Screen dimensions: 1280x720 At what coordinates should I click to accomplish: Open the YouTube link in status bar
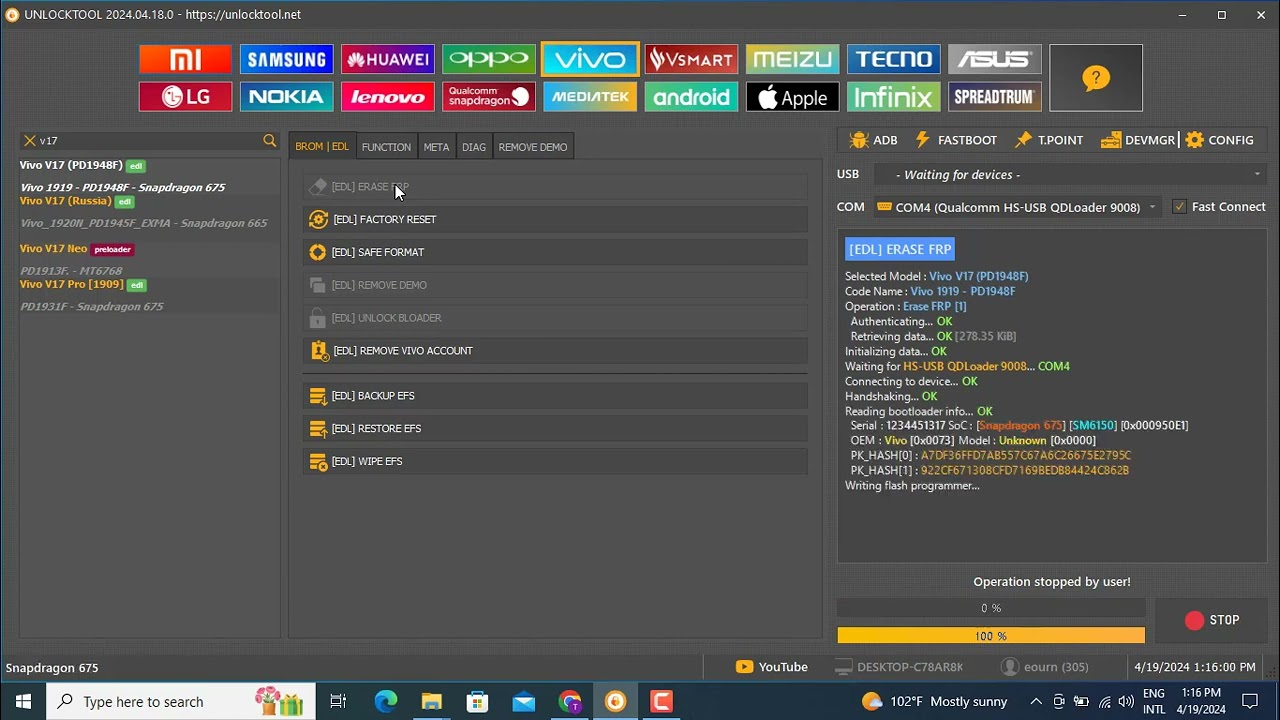pos(772,667)
